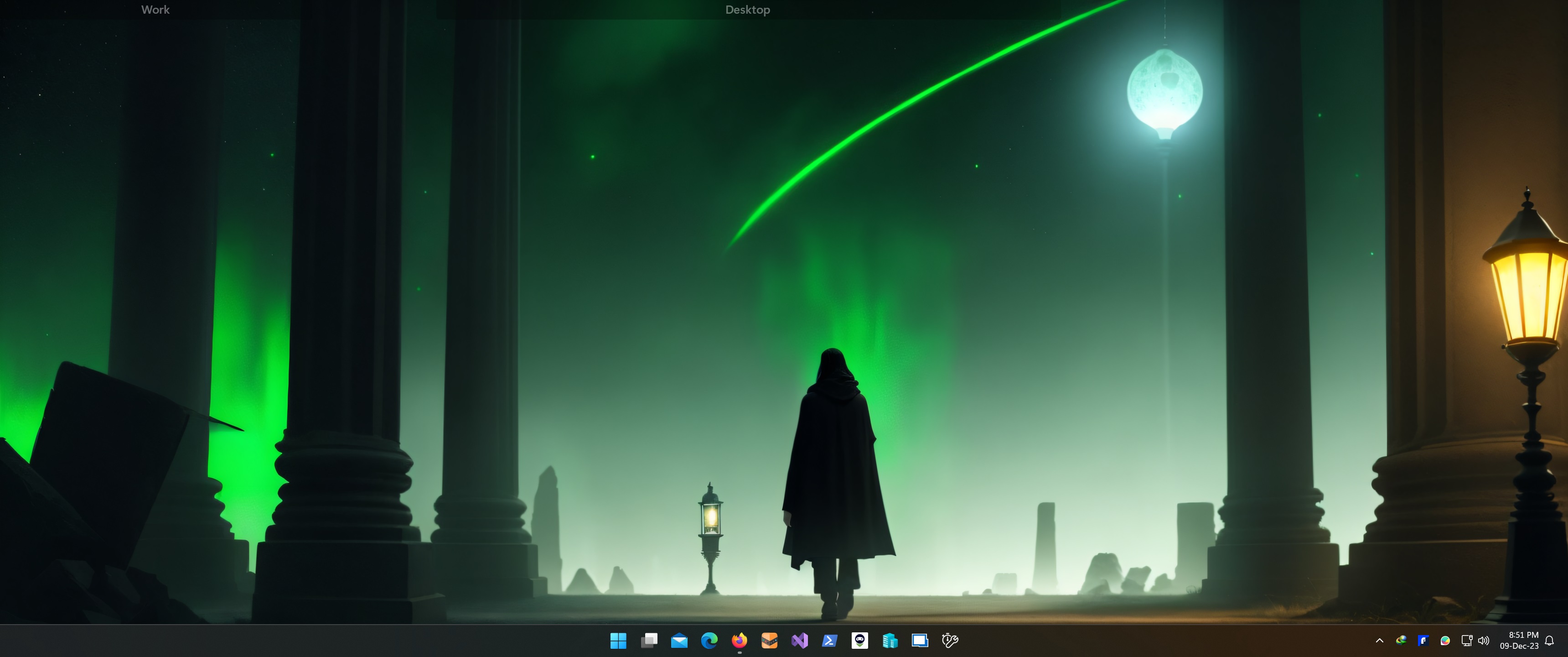
Task: Open the ninja-face app in the taskbar
Action: (x=859, y=640)
